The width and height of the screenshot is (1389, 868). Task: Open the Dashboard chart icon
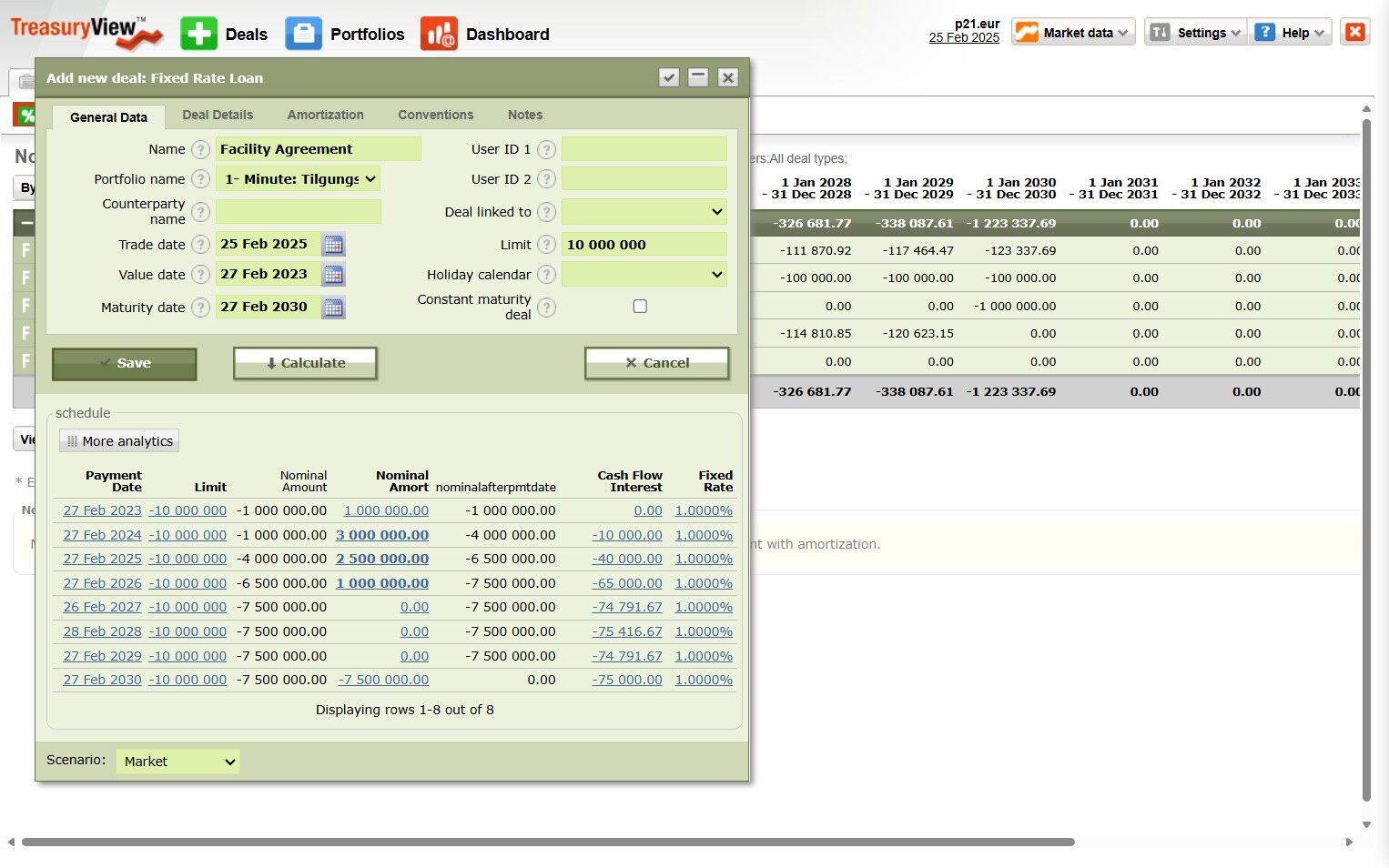(439, 34)
